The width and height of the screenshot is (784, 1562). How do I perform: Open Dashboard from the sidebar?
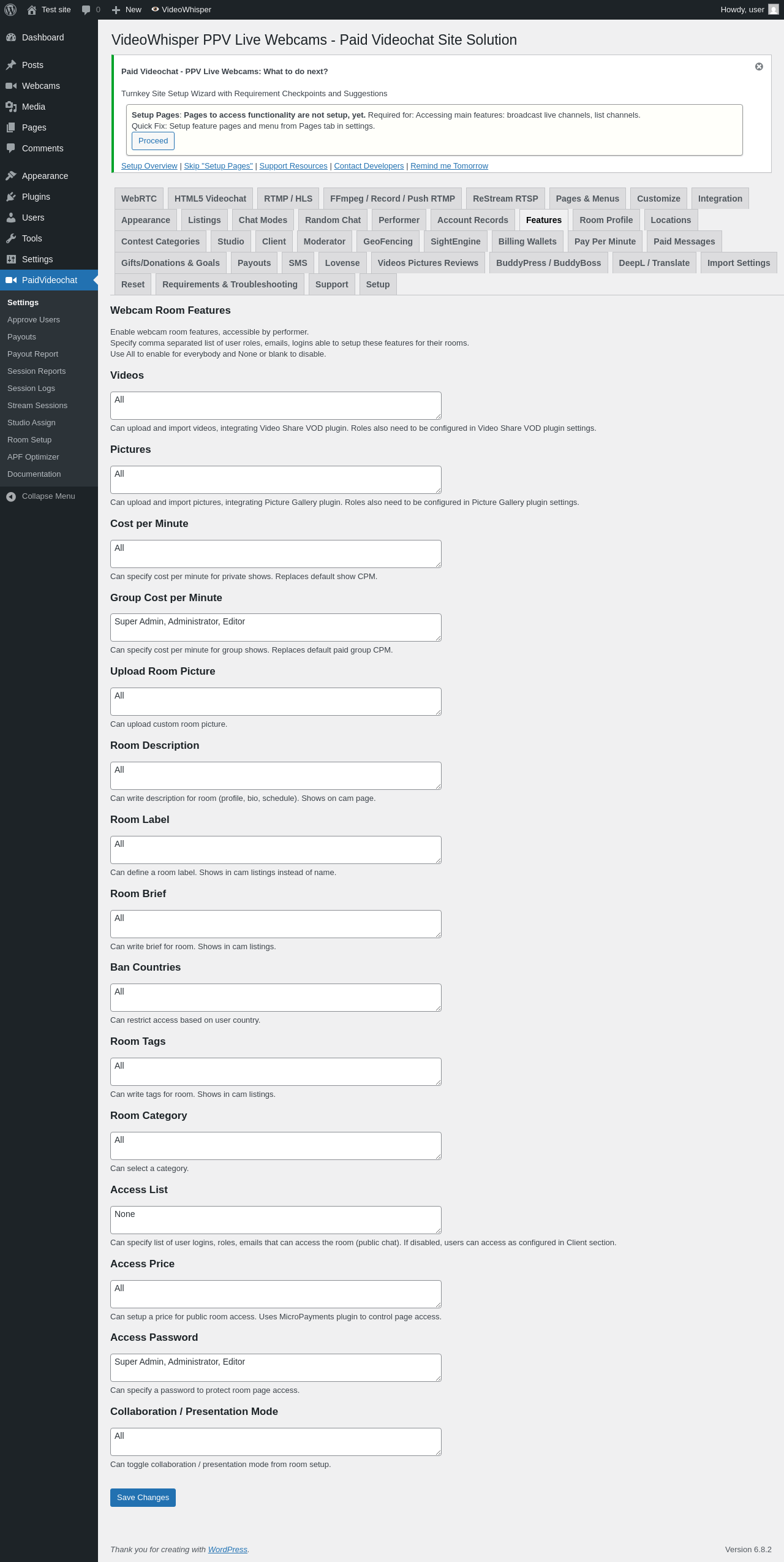pyautogui.click(x=49, y=37)
